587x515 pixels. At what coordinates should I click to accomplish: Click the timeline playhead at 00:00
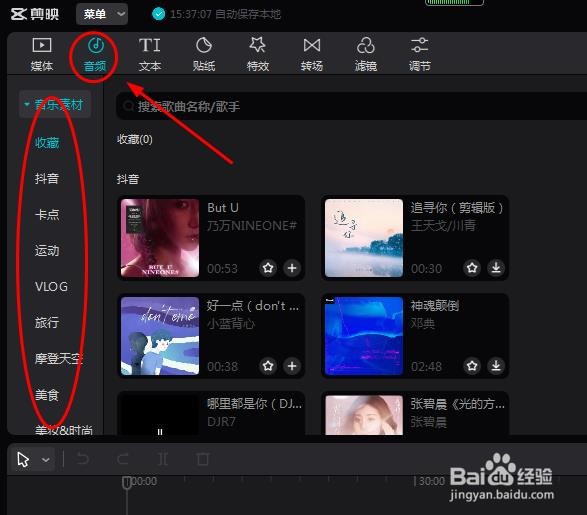(x=127, y=482)
